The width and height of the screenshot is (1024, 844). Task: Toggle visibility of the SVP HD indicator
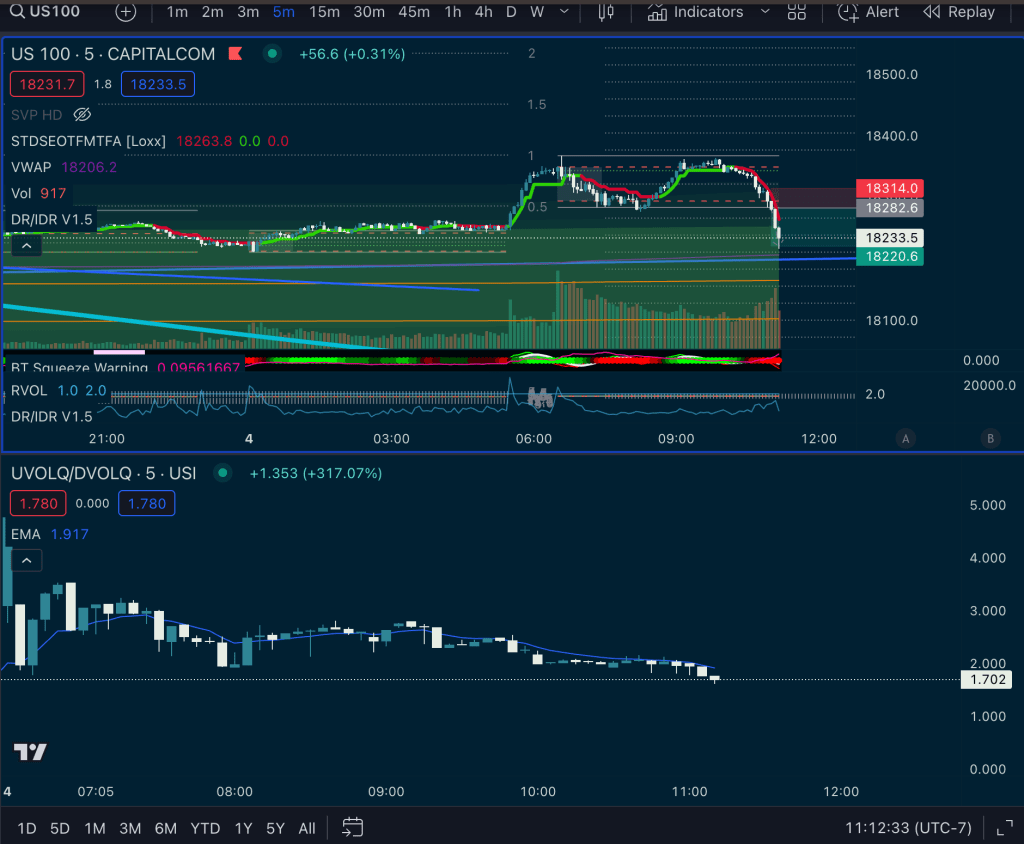click(83, 114)
